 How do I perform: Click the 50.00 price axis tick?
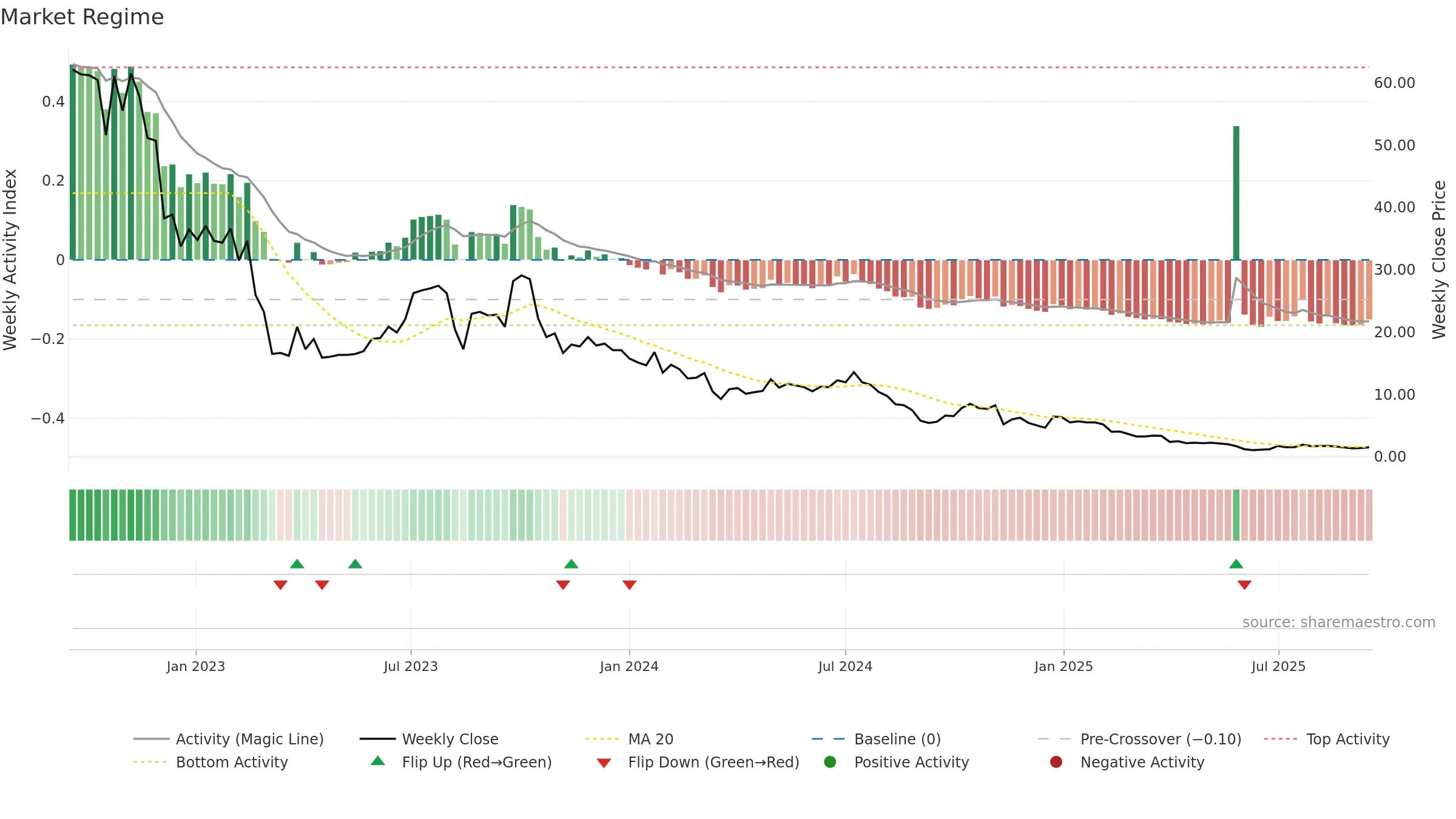[x=1394, y=146]
